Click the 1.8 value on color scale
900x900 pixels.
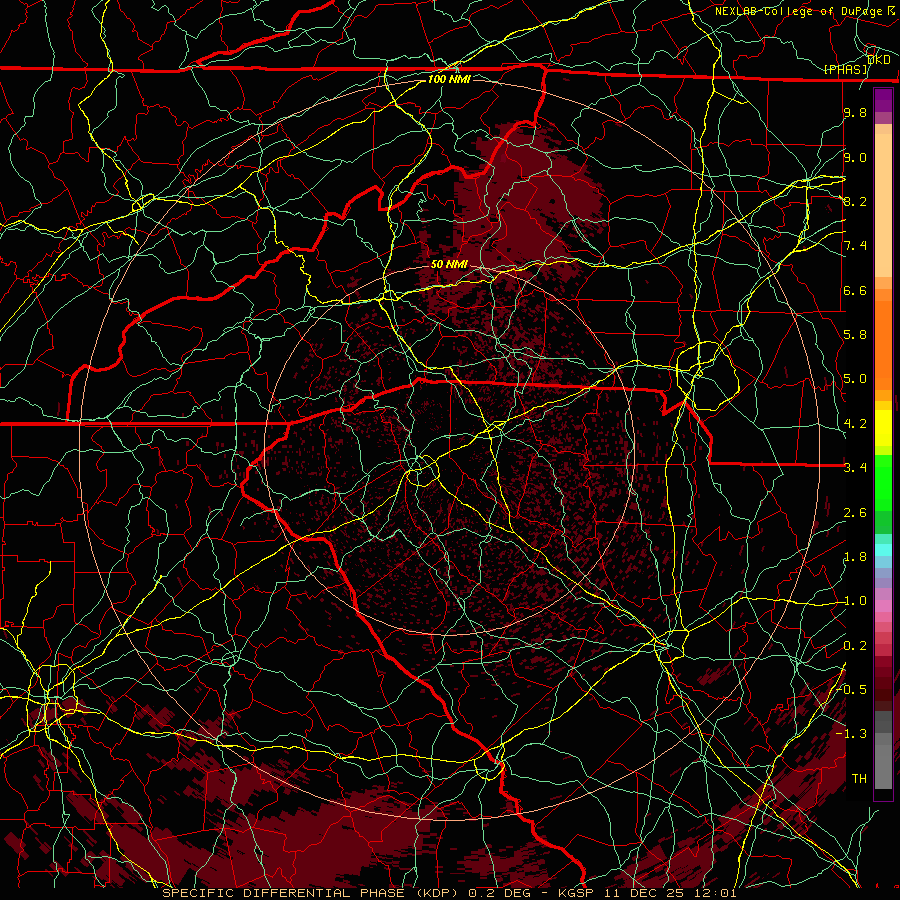tap(855, 557)
